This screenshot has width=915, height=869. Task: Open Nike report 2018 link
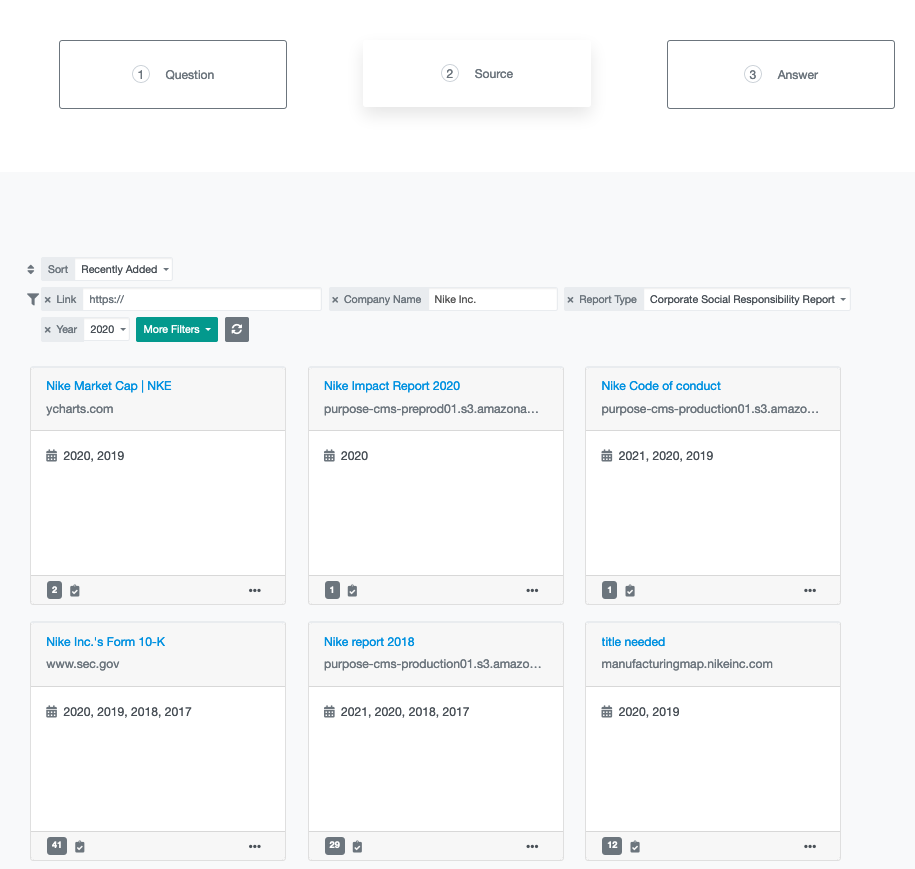369,642
